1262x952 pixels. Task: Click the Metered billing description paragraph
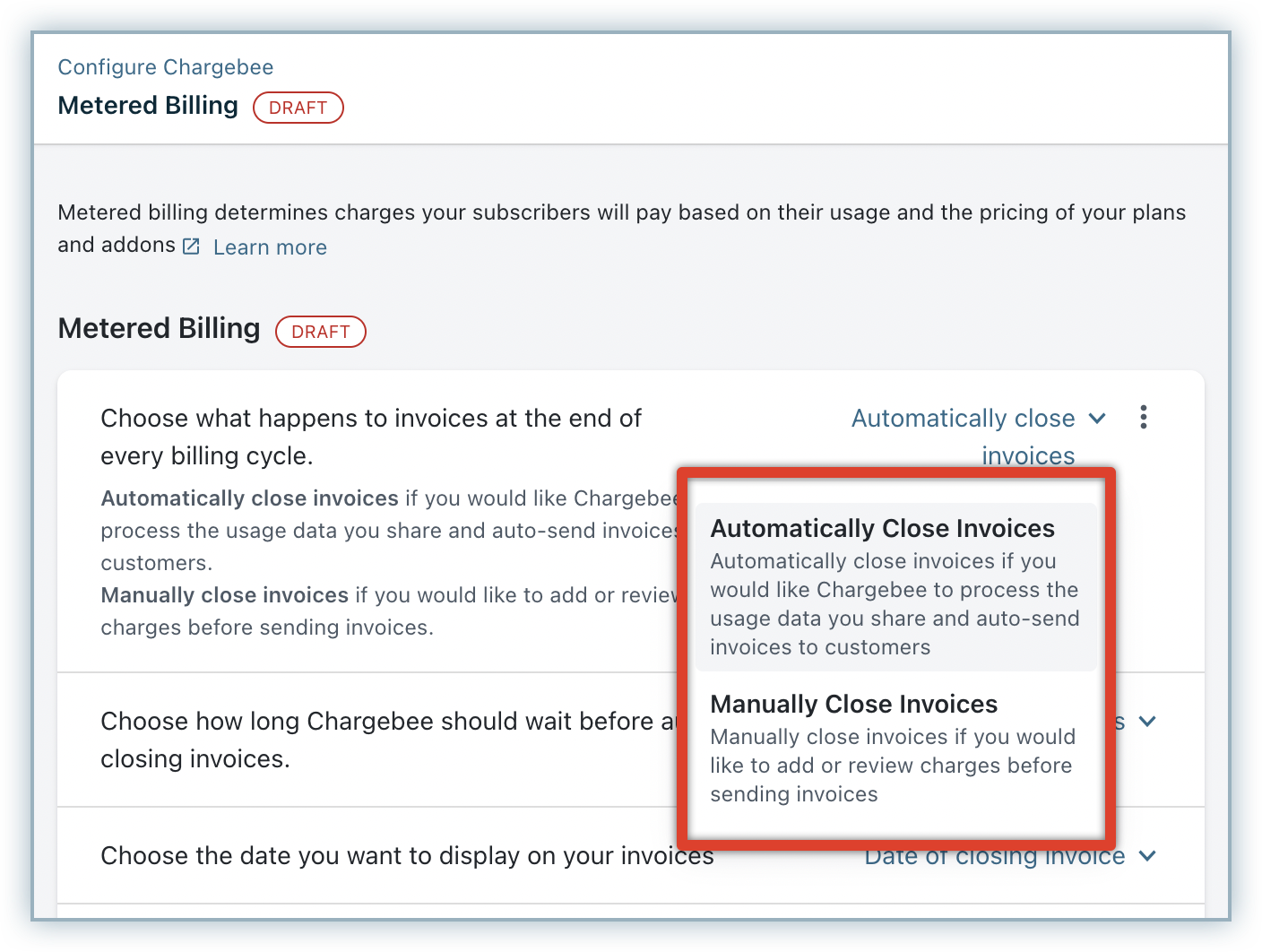(x=622, y=229)
